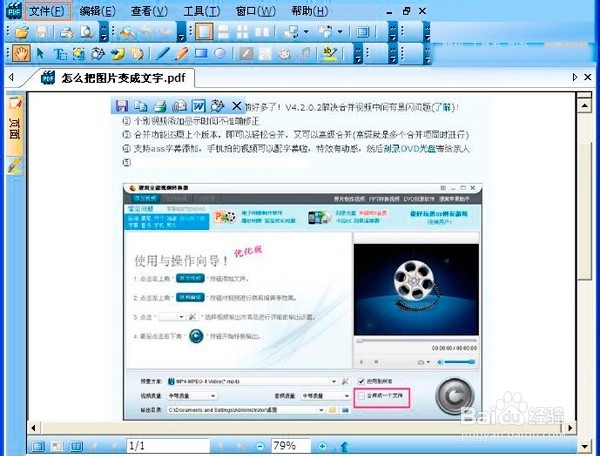This screenshot has width=600, height=456.
Task: Select the Hand tool
Action: (x=21, y=53)
